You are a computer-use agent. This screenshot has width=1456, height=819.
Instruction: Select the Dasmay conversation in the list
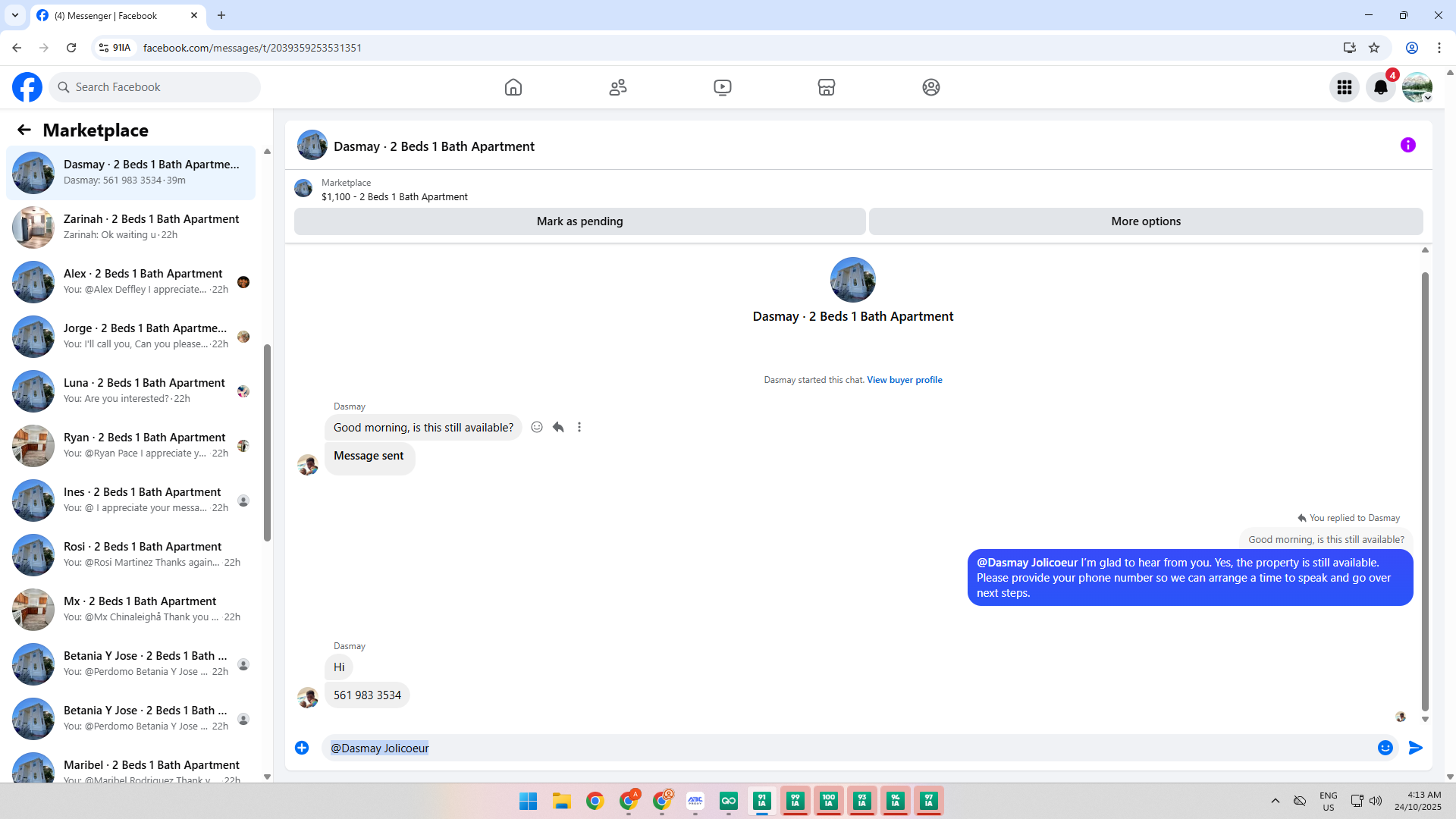[x=131, y=173]
